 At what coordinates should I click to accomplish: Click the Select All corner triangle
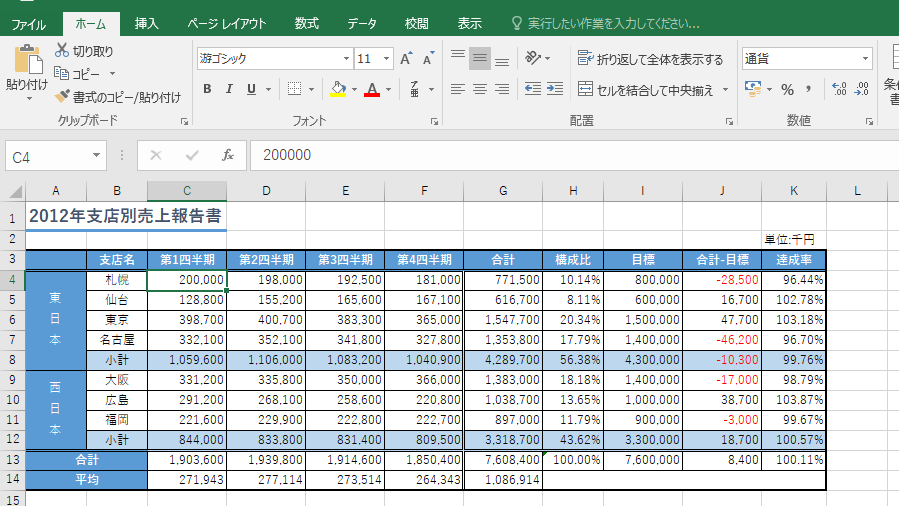(x=16, y=191)
